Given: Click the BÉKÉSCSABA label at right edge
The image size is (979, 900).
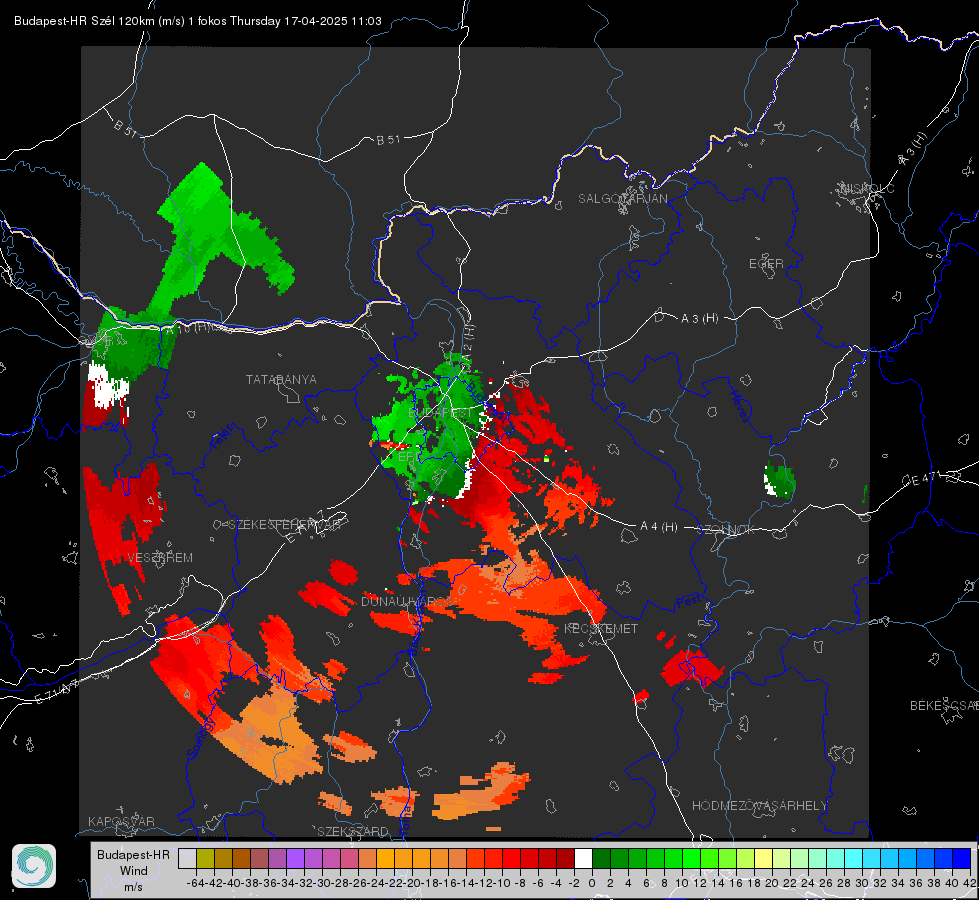Looking at the screenshot, I should [x=944, y=705].
